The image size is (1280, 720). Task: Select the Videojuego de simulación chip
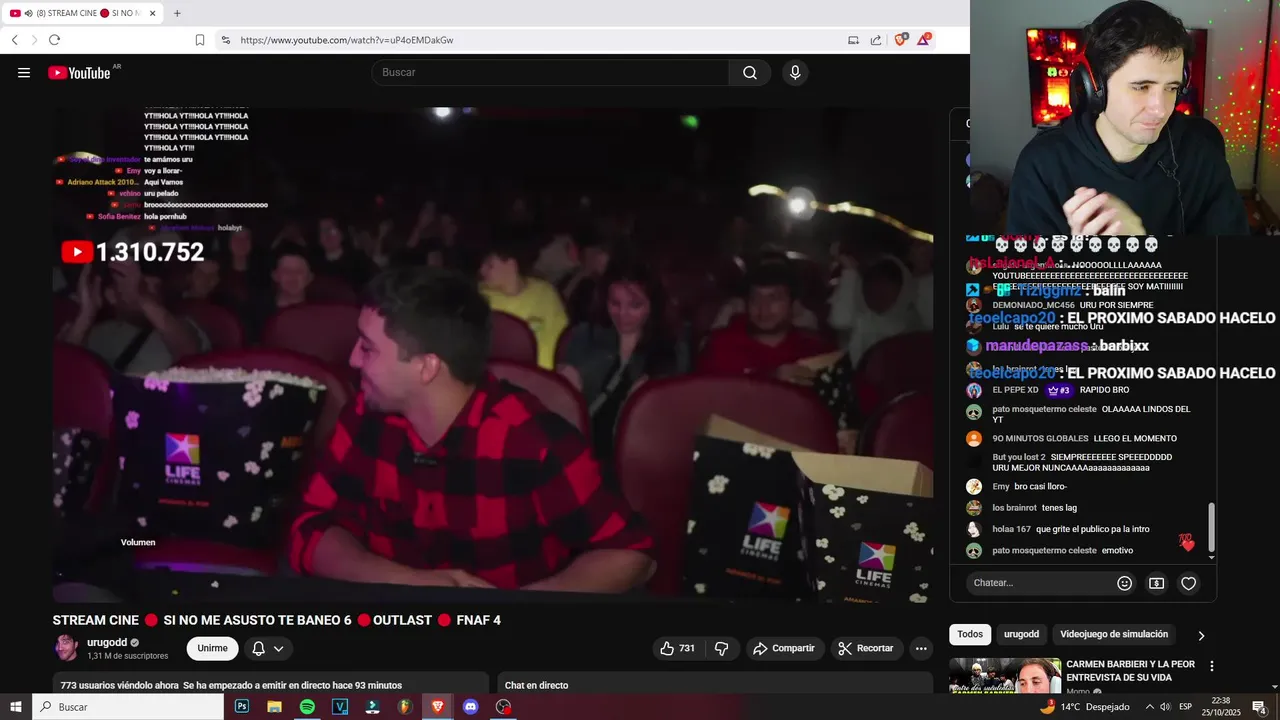click(x=1114, y=634)
